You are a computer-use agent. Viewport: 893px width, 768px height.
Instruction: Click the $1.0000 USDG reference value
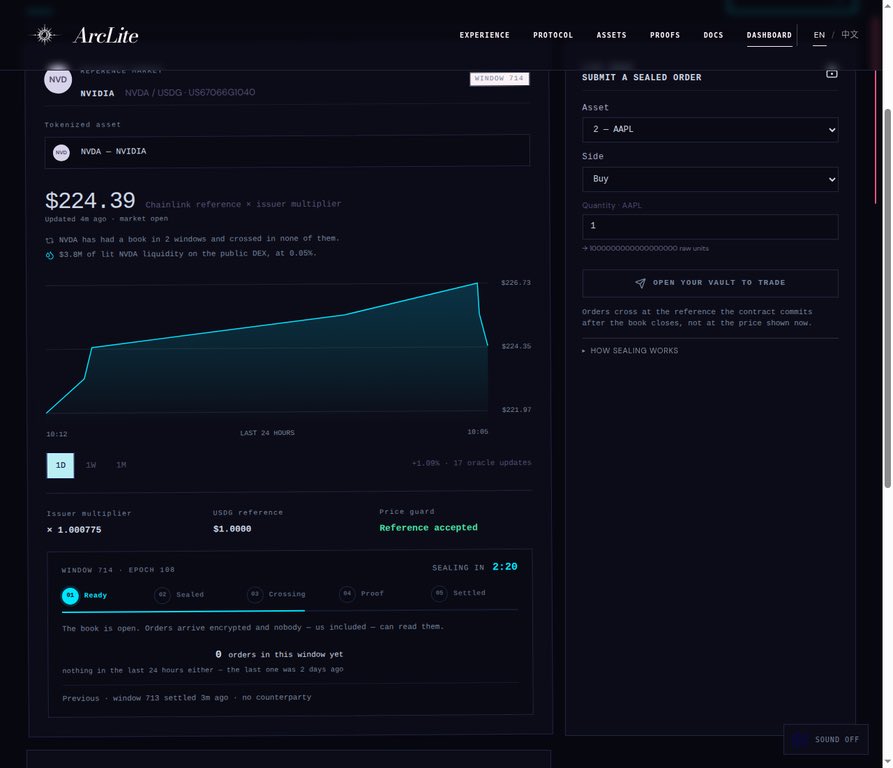click(x=232, y=529)
